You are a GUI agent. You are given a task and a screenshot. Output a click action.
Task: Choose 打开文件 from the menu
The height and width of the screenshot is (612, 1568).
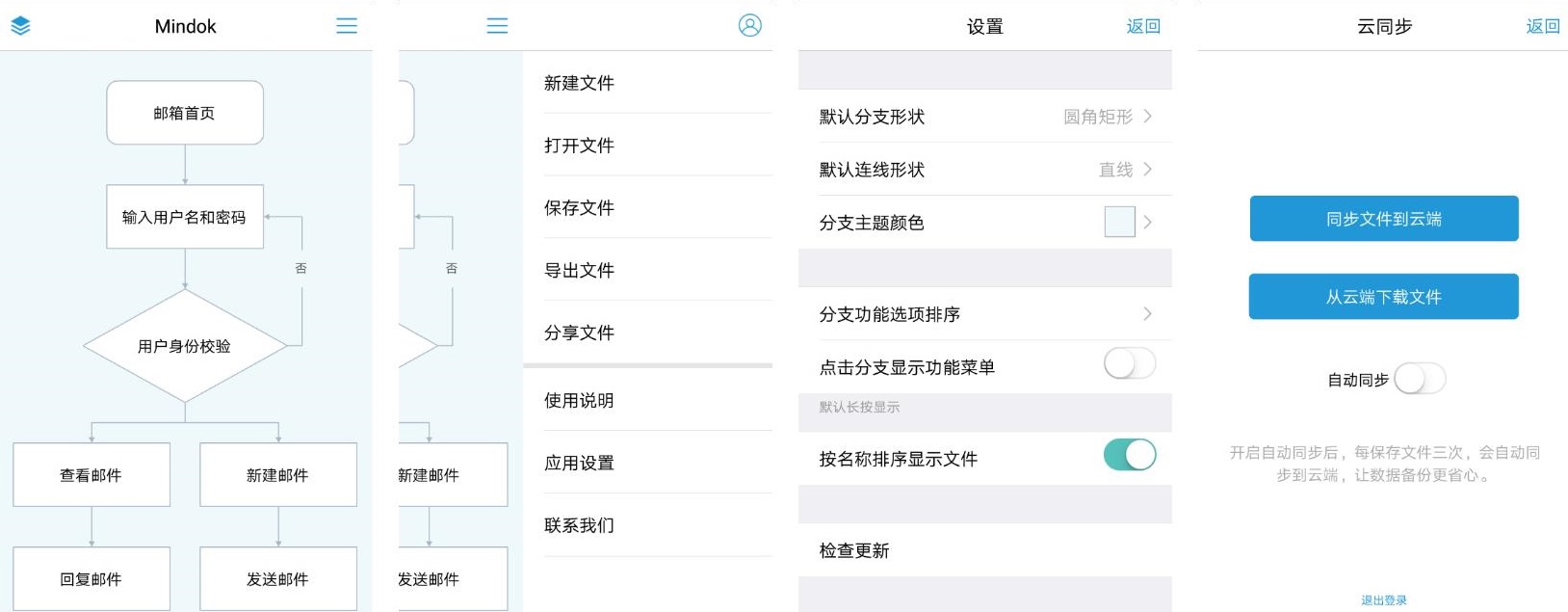(647, 146)
